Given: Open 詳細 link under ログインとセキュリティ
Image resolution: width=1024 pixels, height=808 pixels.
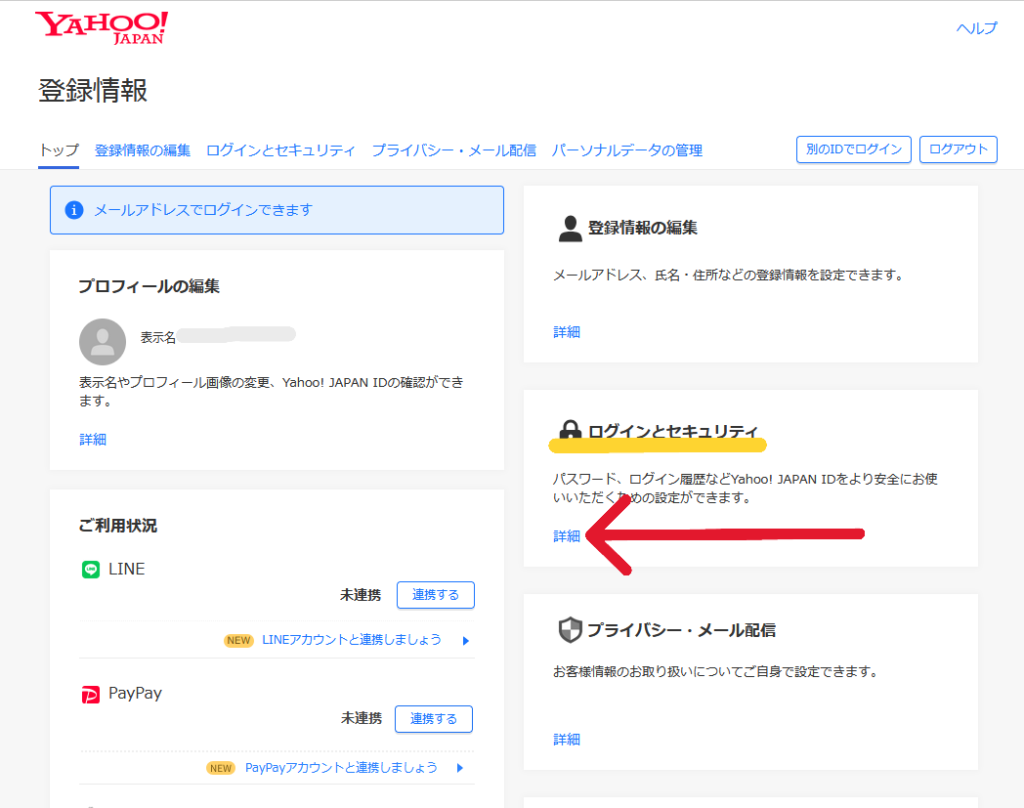Looking at the screenshot, I should click(566, 536).
